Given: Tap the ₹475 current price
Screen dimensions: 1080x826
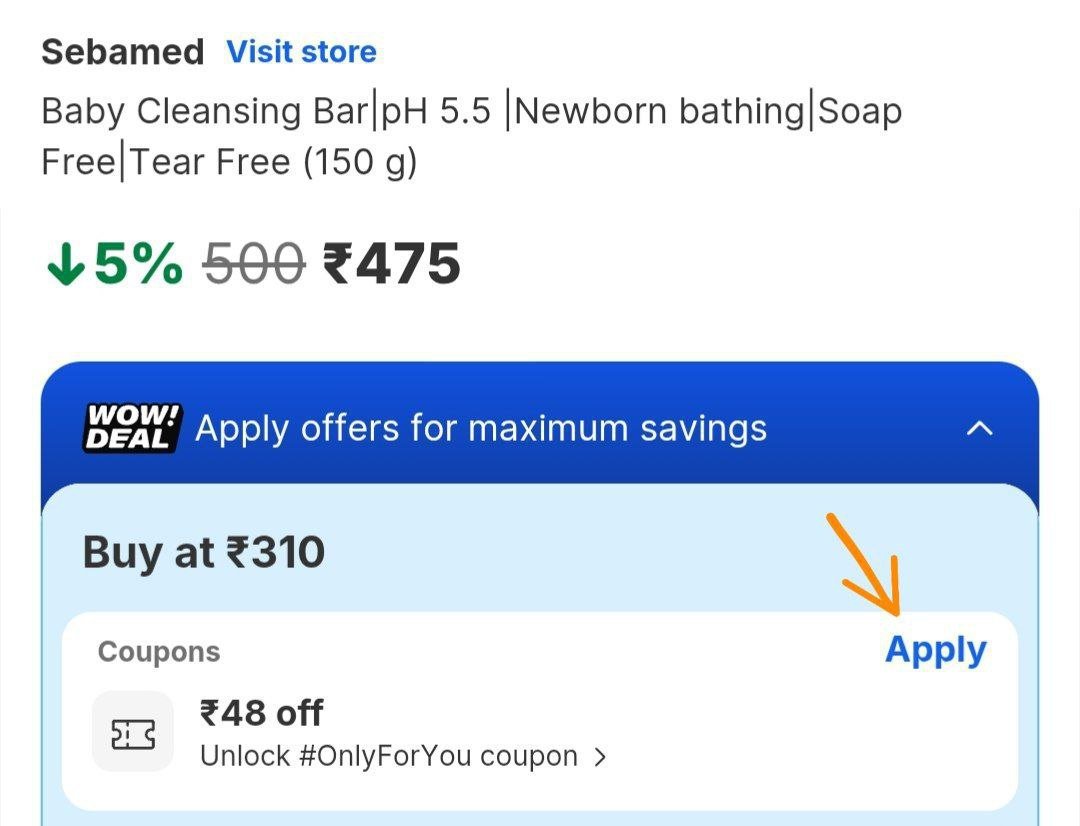Looking at the screenshot, I should pos(391,265).
